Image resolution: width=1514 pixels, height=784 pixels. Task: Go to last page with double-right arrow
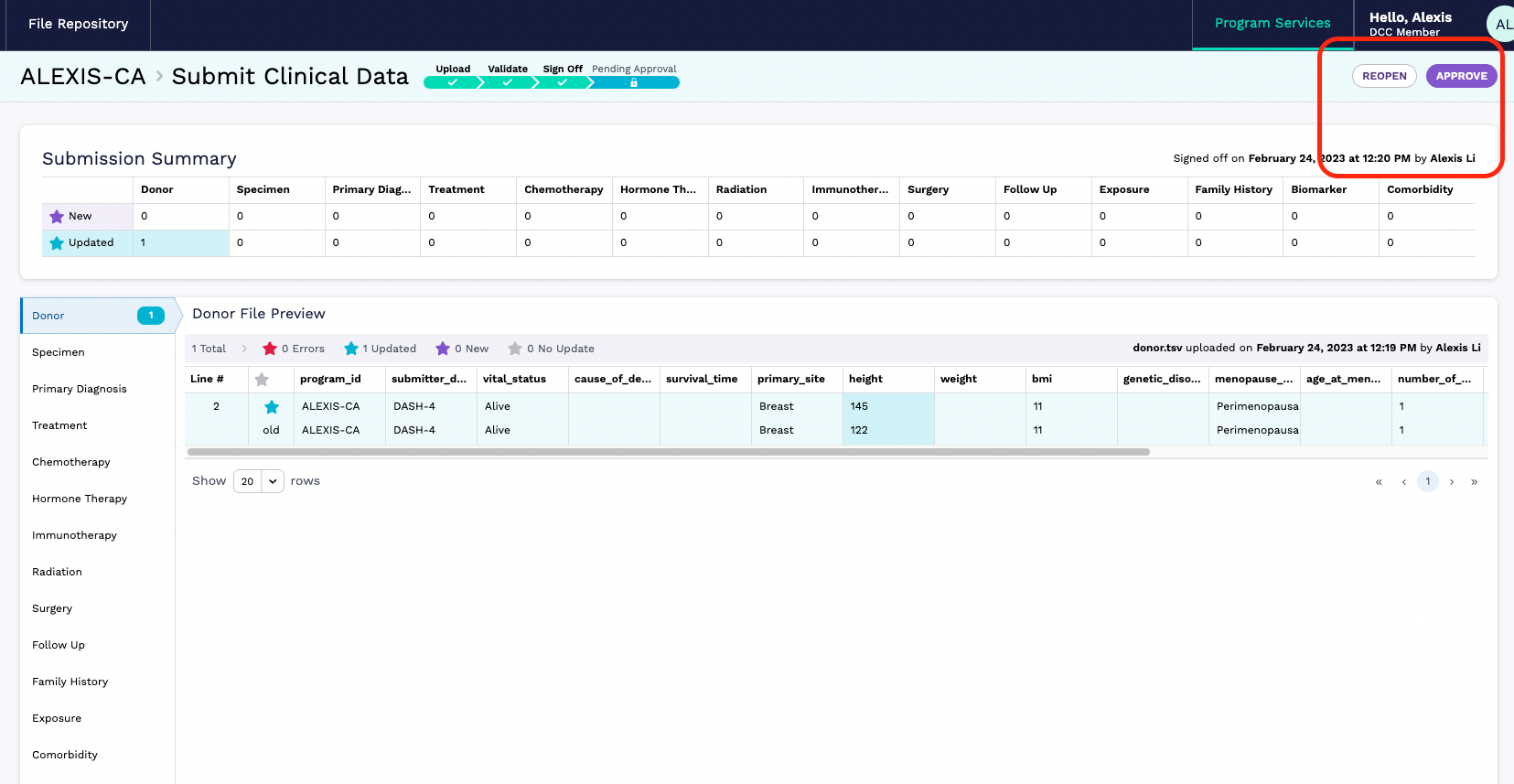coord(1475,482)
